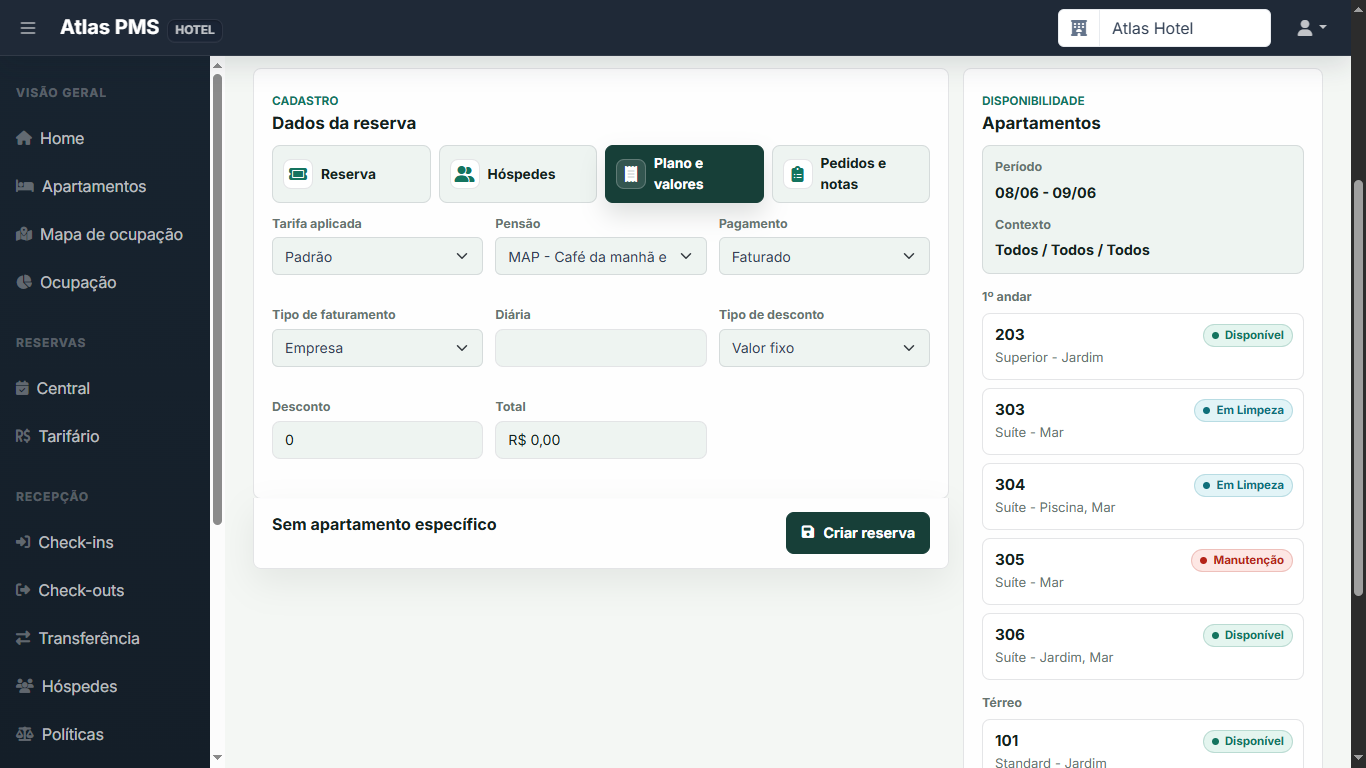Click the Check-ins arrow icon
Screen dimensions: 1366x768
pos(23,542)
